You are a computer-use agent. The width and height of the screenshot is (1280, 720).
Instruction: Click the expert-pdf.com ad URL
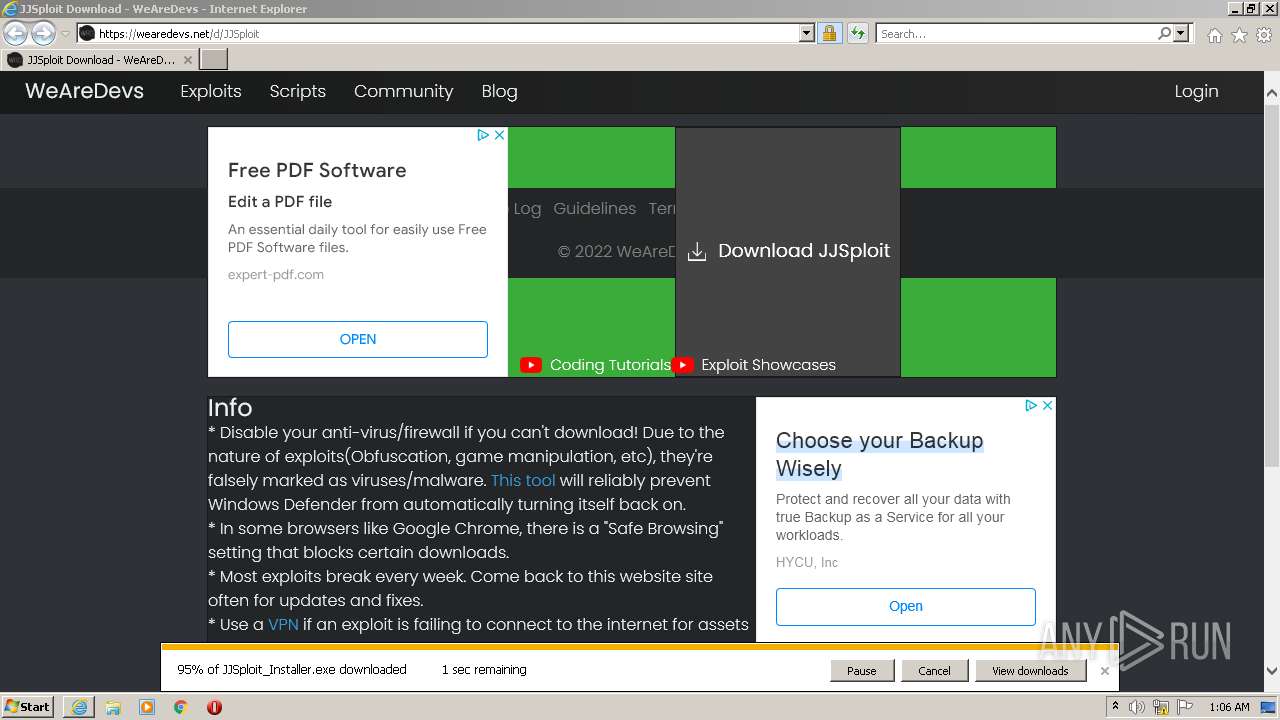pyautogui.click(x=276, y=274)
